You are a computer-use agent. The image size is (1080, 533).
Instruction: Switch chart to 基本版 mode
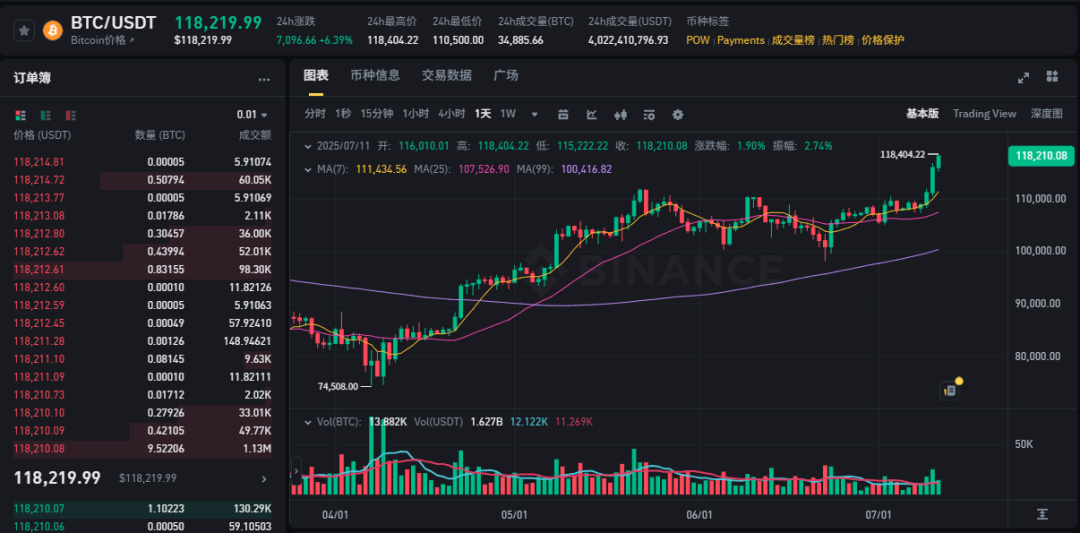[x=922, y=114]
